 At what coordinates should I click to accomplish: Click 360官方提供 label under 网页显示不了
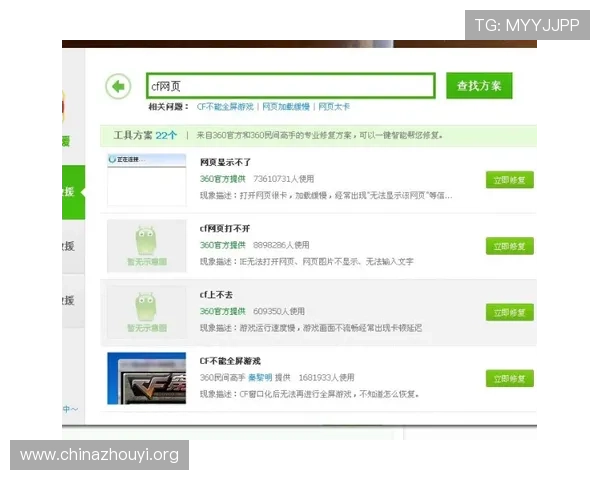pos(222,179)
